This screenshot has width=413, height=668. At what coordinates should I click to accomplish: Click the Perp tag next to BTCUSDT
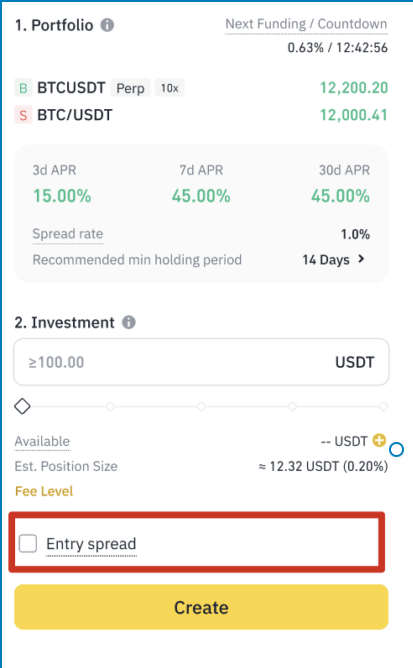click(x=130, y=88)
